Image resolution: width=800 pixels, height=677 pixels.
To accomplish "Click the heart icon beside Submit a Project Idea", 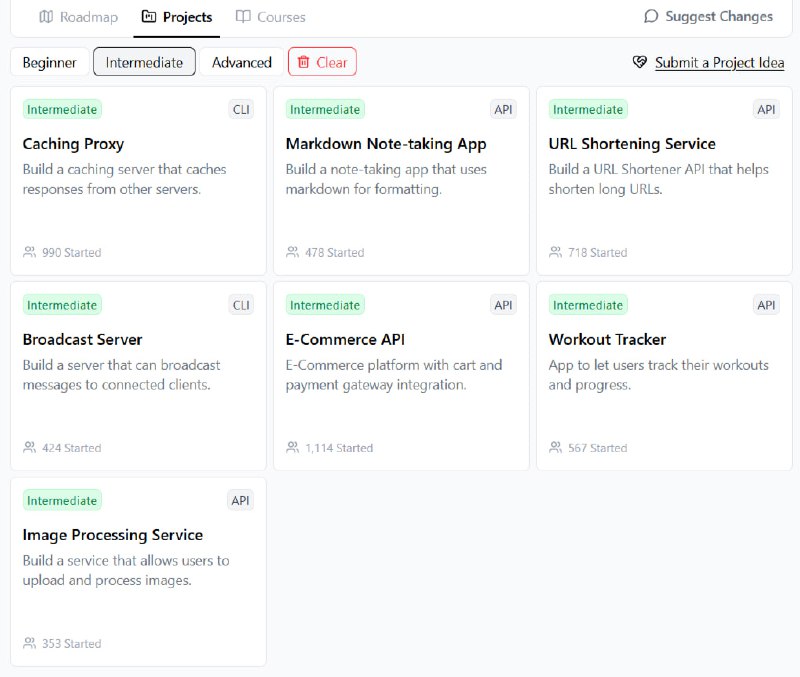I will (x=640, y=62).
